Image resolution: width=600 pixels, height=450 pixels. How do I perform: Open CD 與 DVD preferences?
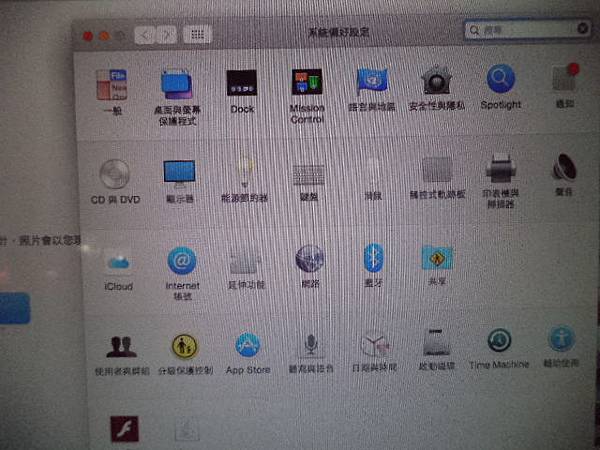pos(115,174)
